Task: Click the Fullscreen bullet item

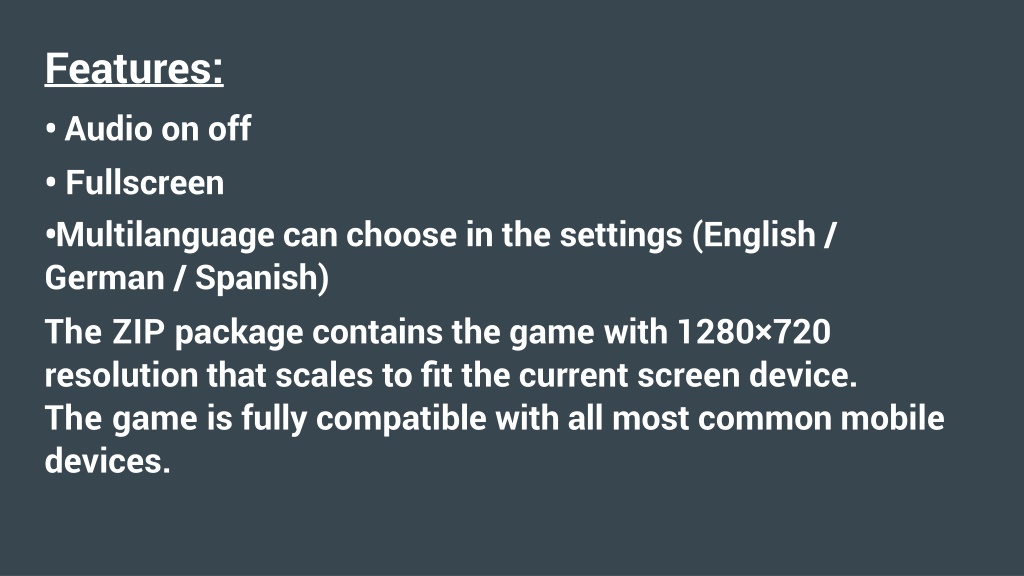Action: point(135,182)
